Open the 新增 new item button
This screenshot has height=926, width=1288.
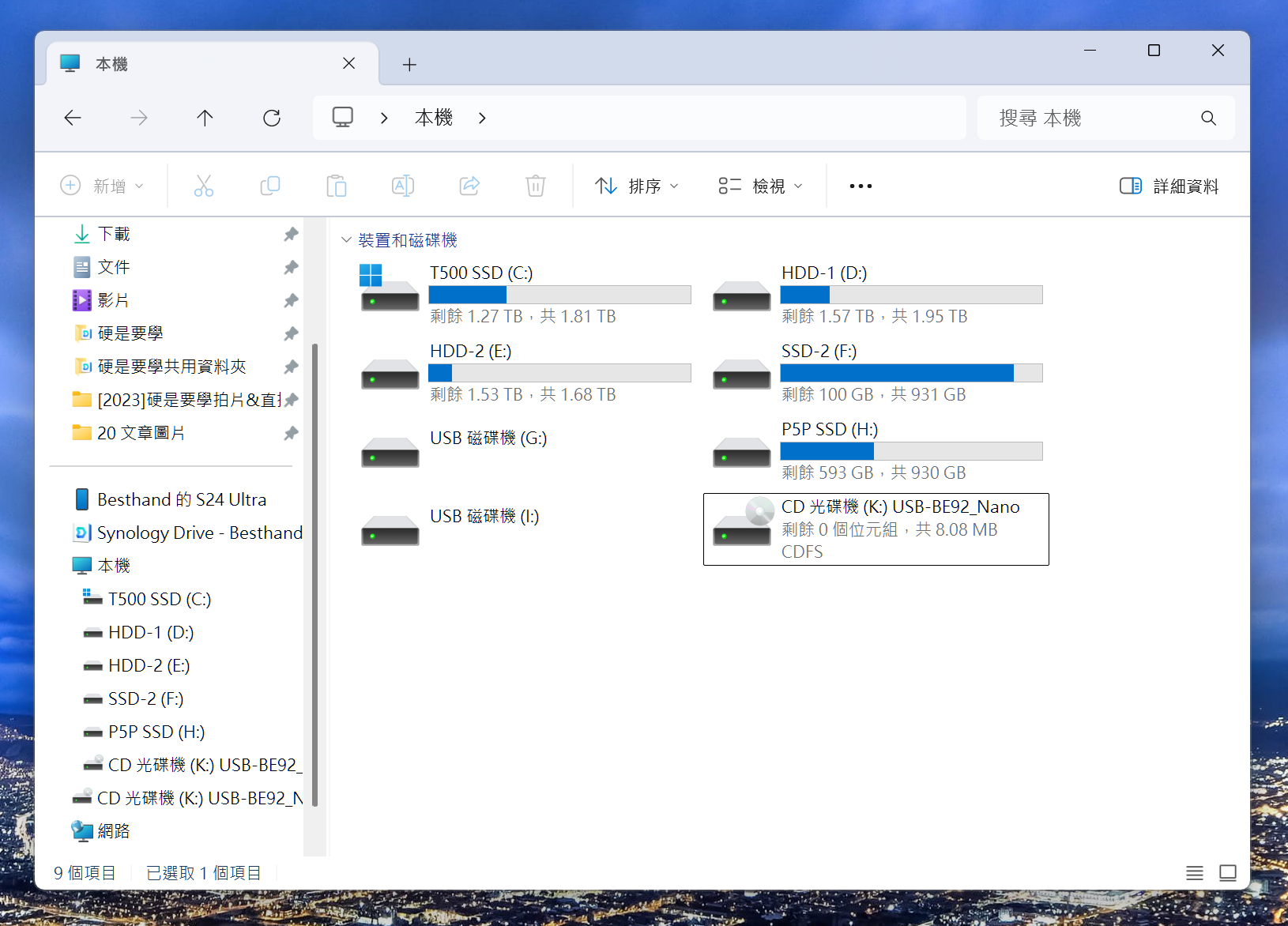pyautogui.click(x=102, y=186)
